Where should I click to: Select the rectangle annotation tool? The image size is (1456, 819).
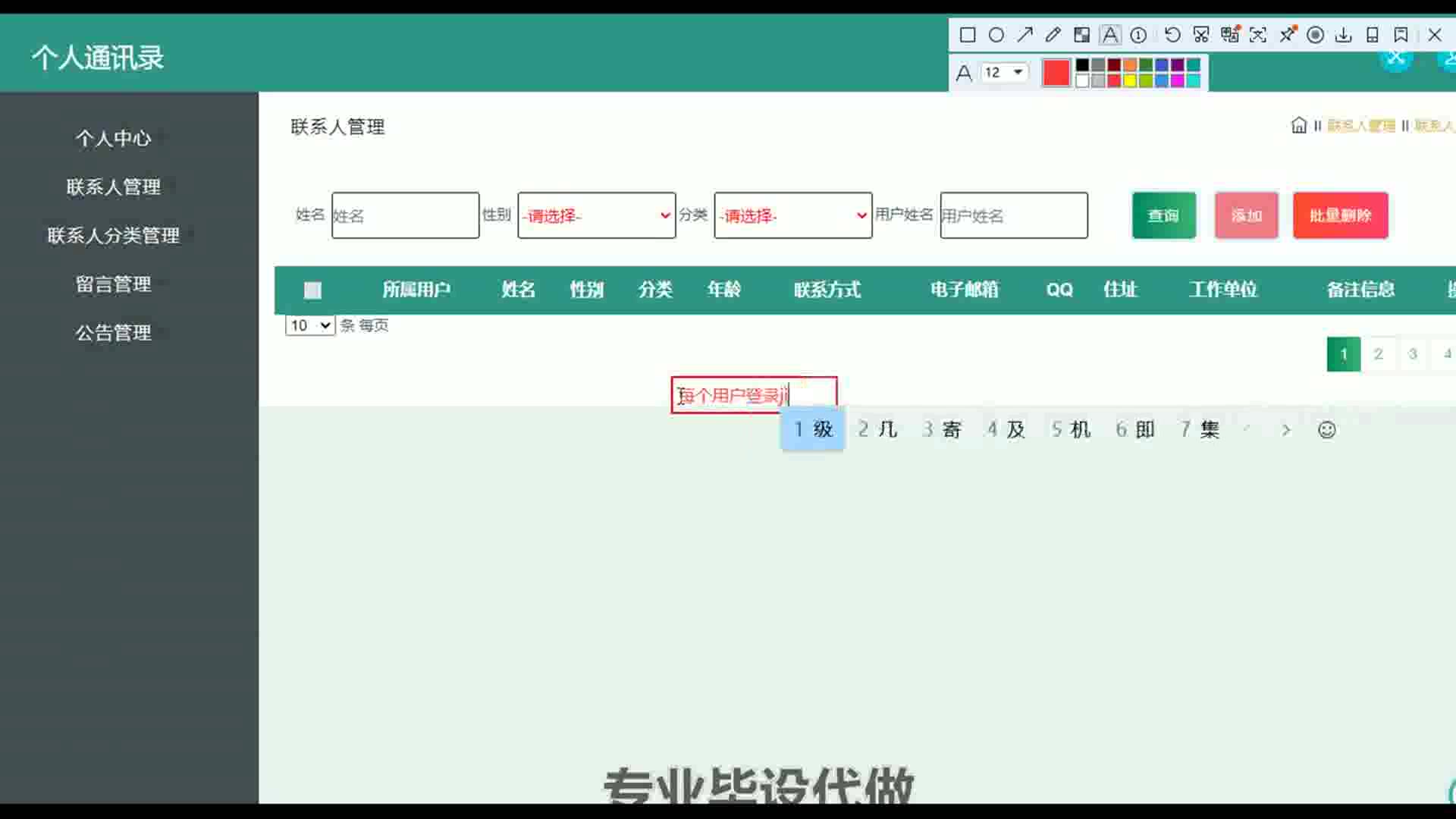pos(967,35)
